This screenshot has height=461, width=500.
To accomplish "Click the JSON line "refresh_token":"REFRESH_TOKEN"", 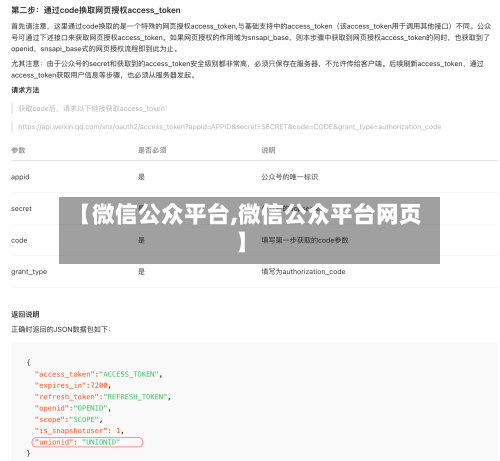I will tap(103, 397).
